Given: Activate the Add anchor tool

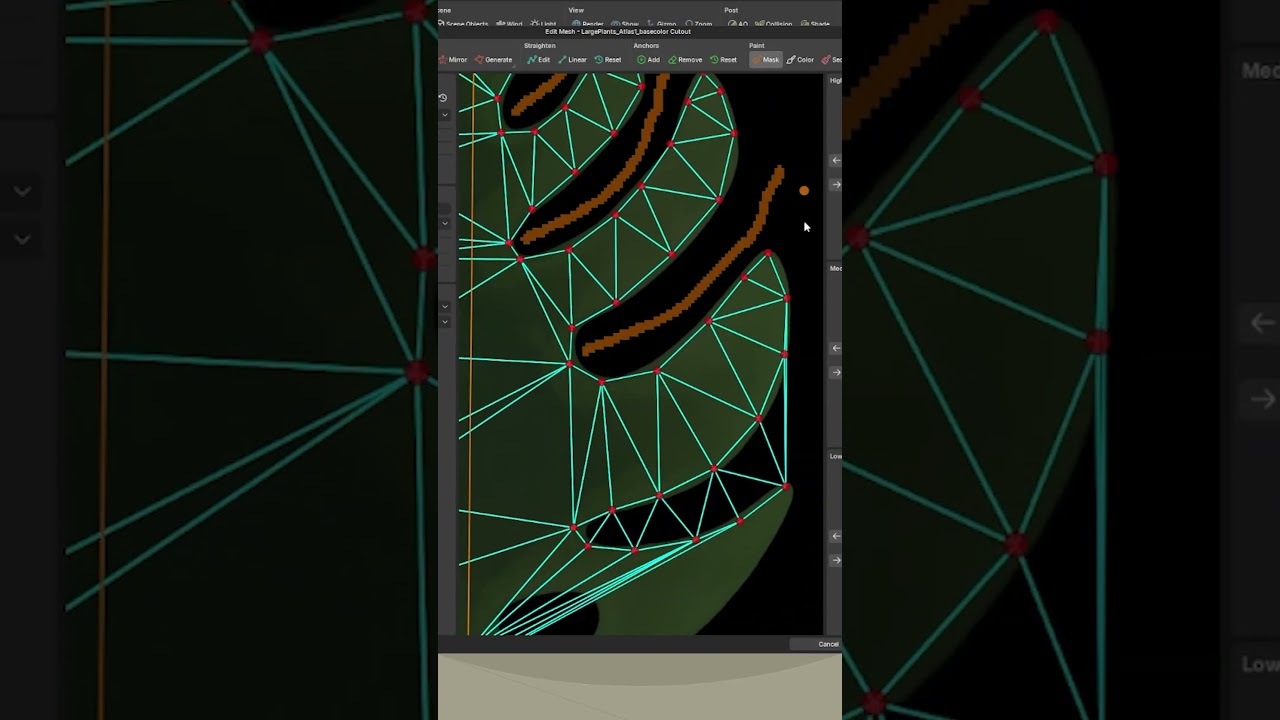Looking at the screenshot, I should coord(649,60).
